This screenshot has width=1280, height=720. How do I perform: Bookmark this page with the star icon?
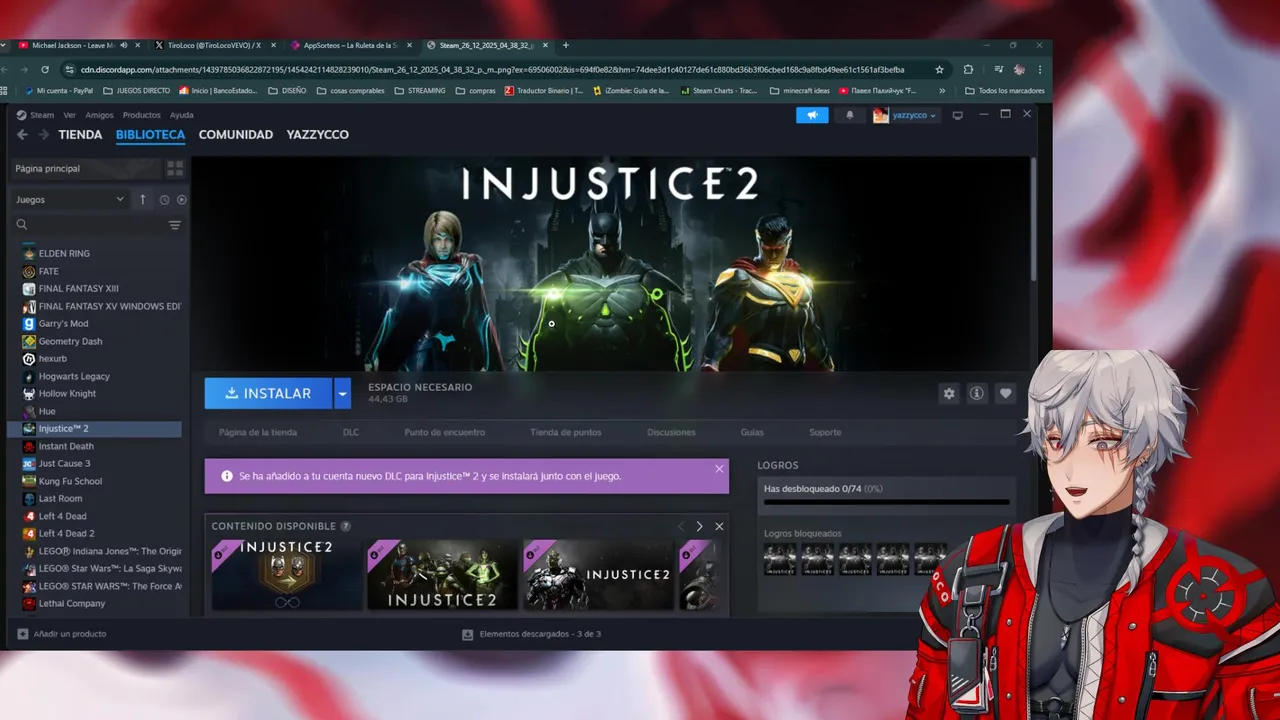point(939,69)
